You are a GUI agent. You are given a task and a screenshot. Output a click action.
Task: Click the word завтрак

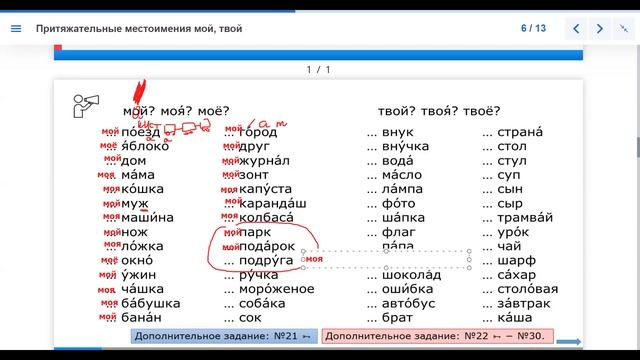524,303
